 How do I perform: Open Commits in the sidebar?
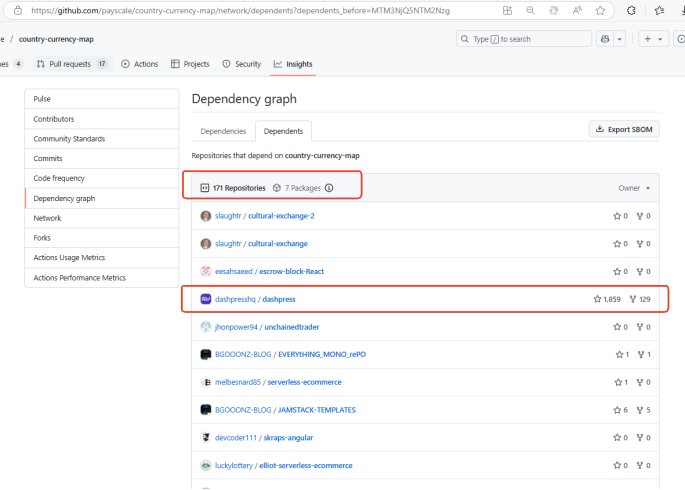pos(102,158)
